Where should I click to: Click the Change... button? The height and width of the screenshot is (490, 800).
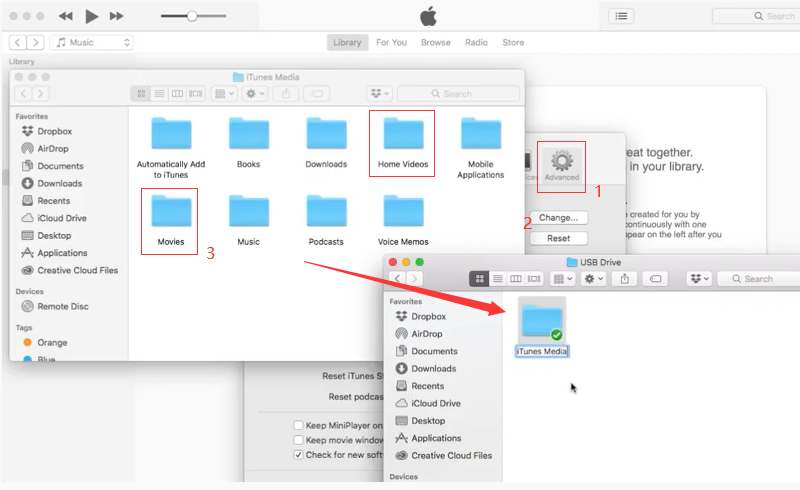pos(559,218)
